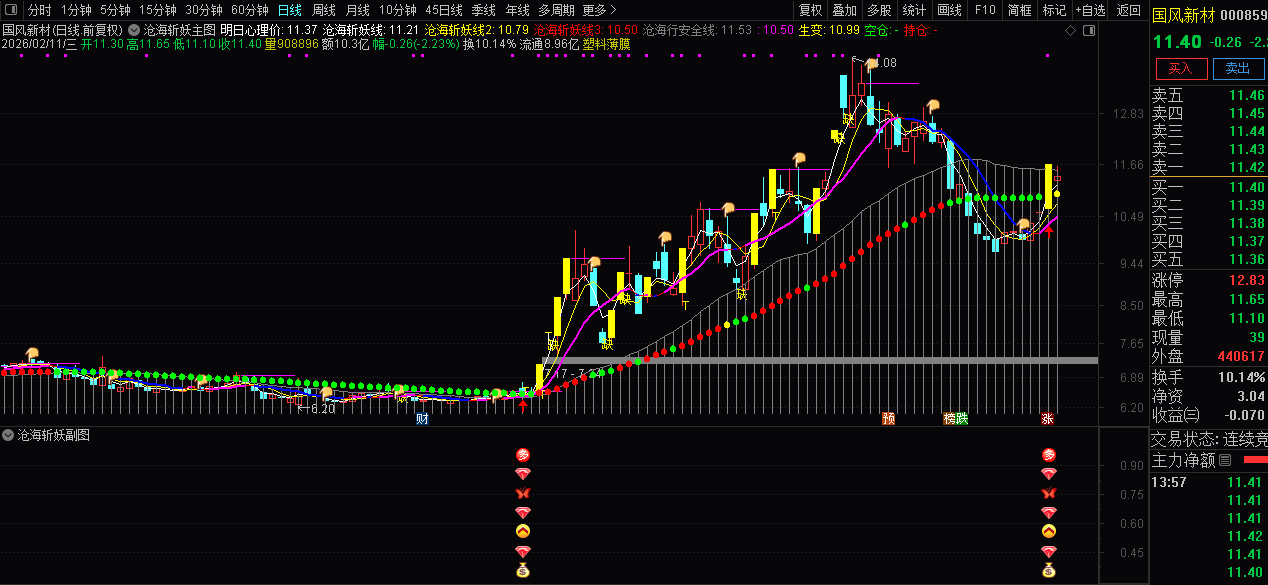
Task: Select the 日线 daily period tab
Action: tap(290, 10)
